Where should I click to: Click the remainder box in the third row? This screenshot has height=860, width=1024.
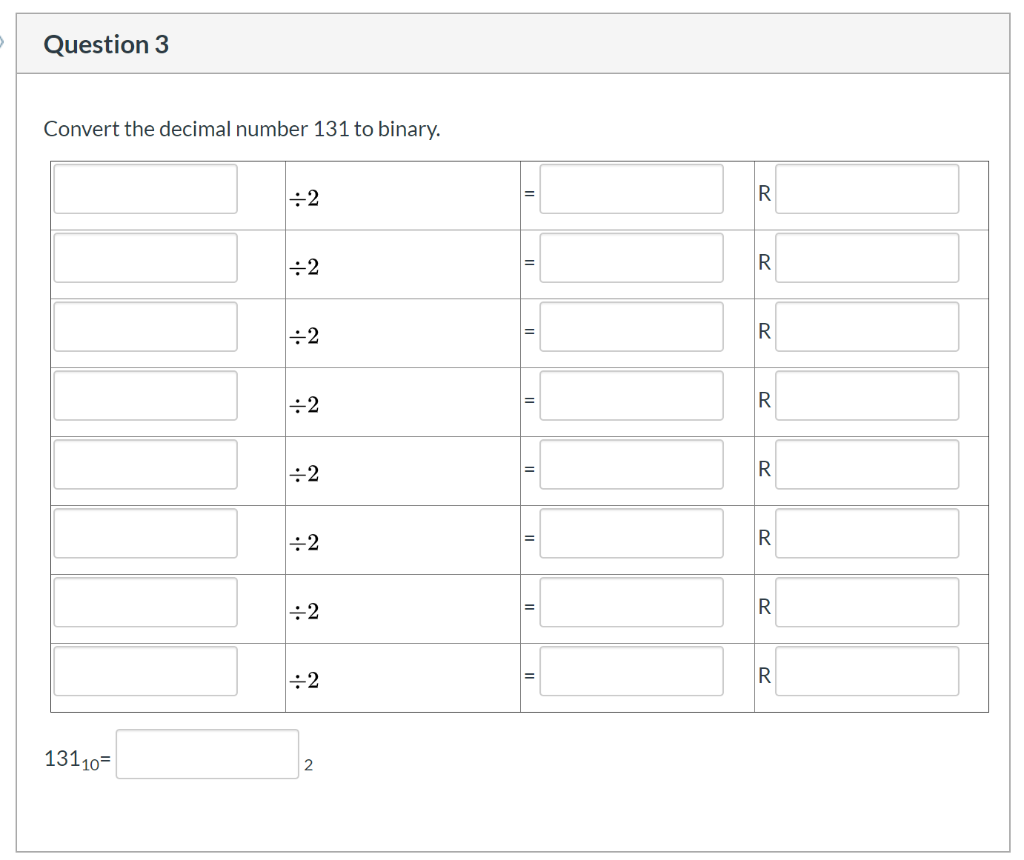[x=866, y=327]
